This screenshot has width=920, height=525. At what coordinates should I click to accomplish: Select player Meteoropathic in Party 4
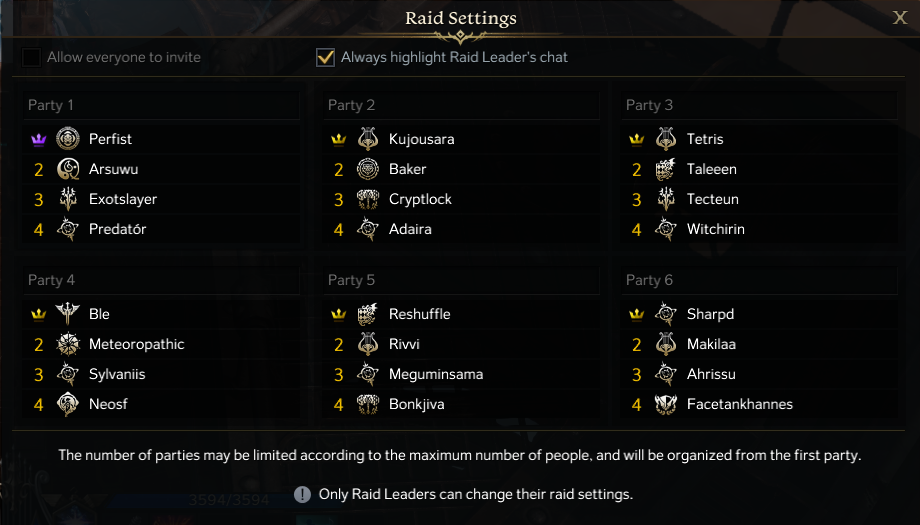[136, 344]
